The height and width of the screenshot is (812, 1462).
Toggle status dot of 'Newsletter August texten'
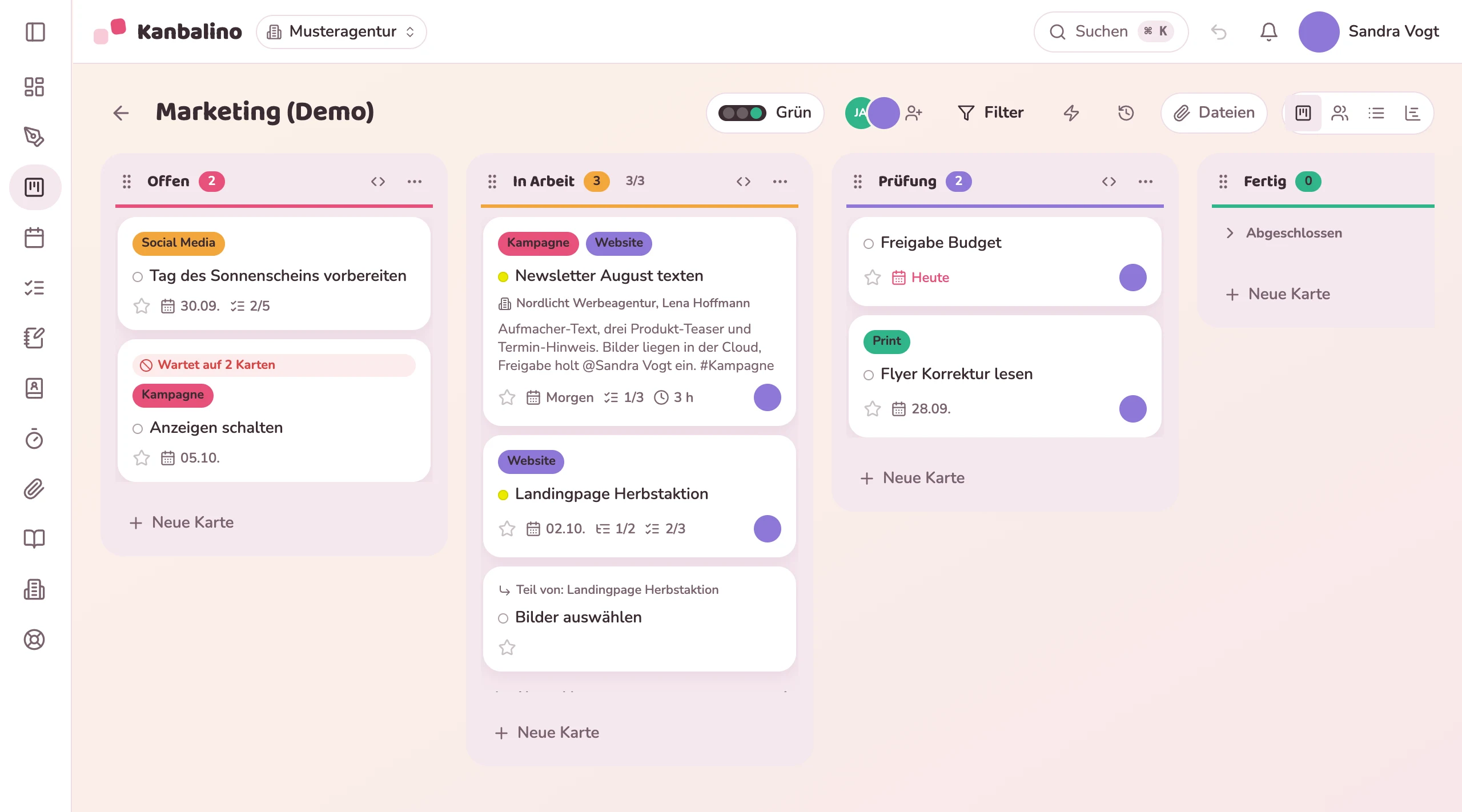pos(503,277)
